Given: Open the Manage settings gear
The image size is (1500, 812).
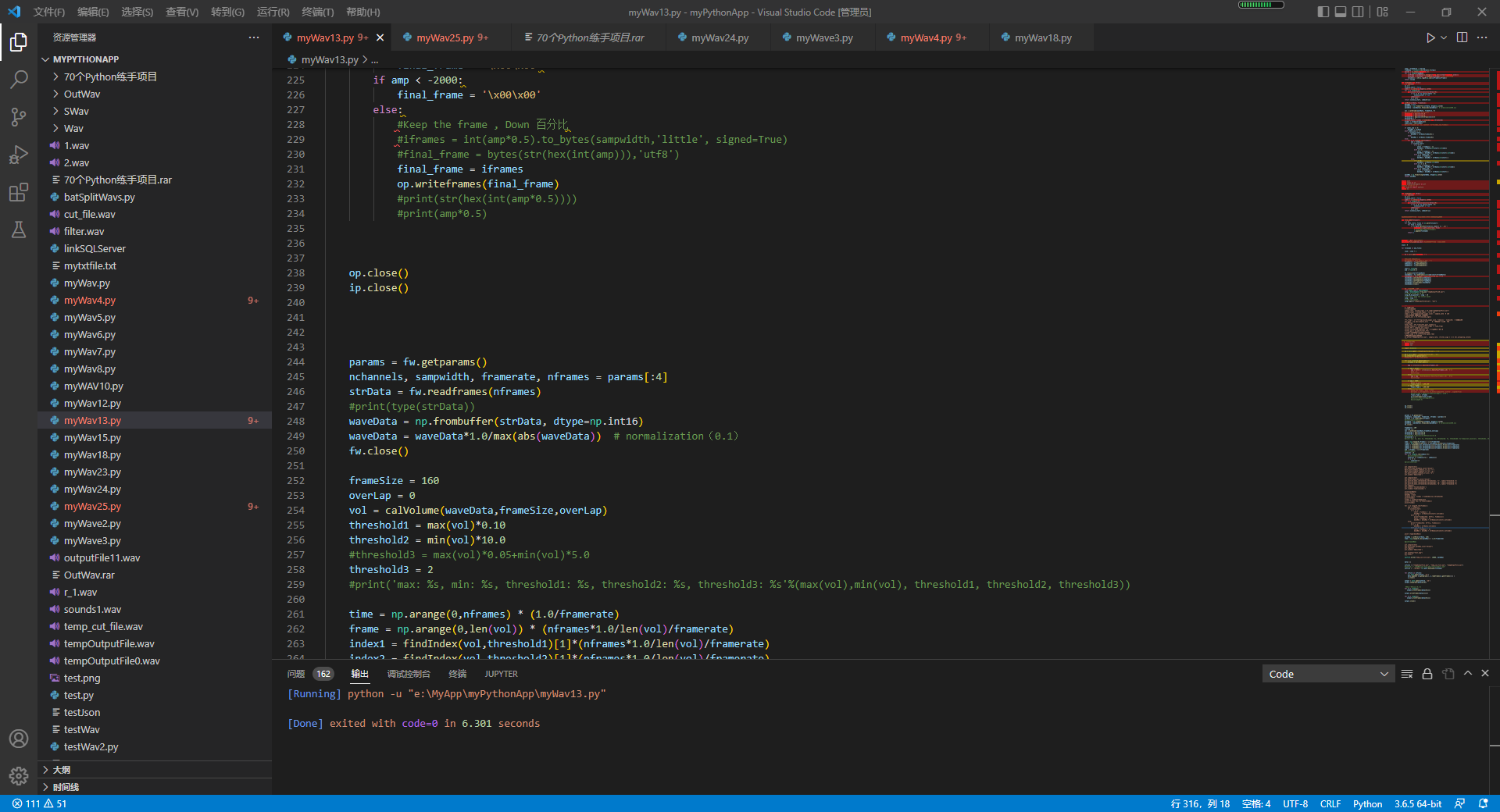Looking at the screenshot, I should pyautogui.click(x=19, y=775).
